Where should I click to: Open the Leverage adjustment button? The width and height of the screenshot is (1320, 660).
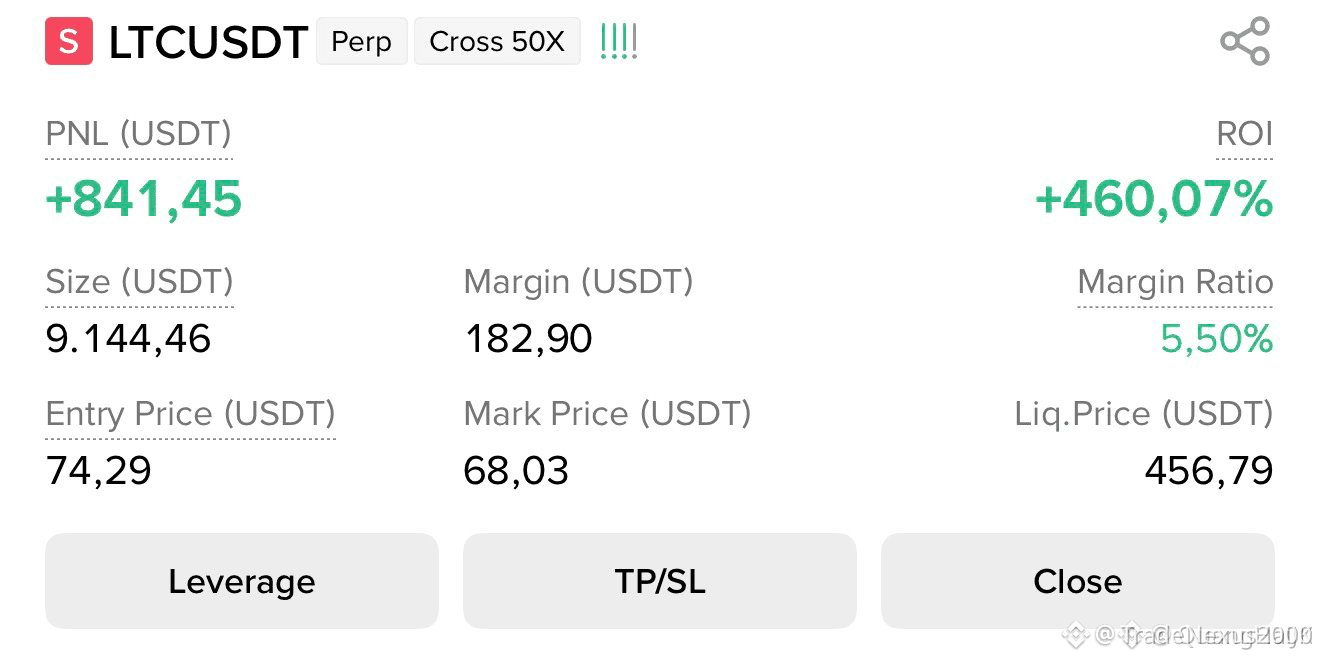point(242,581)
